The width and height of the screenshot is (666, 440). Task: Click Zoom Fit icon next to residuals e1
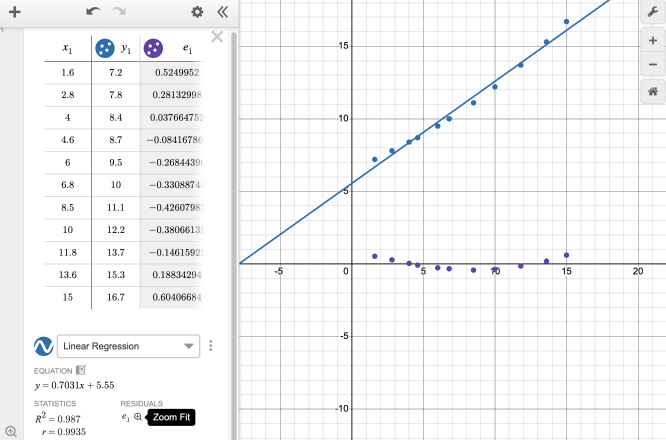point(138,417)
